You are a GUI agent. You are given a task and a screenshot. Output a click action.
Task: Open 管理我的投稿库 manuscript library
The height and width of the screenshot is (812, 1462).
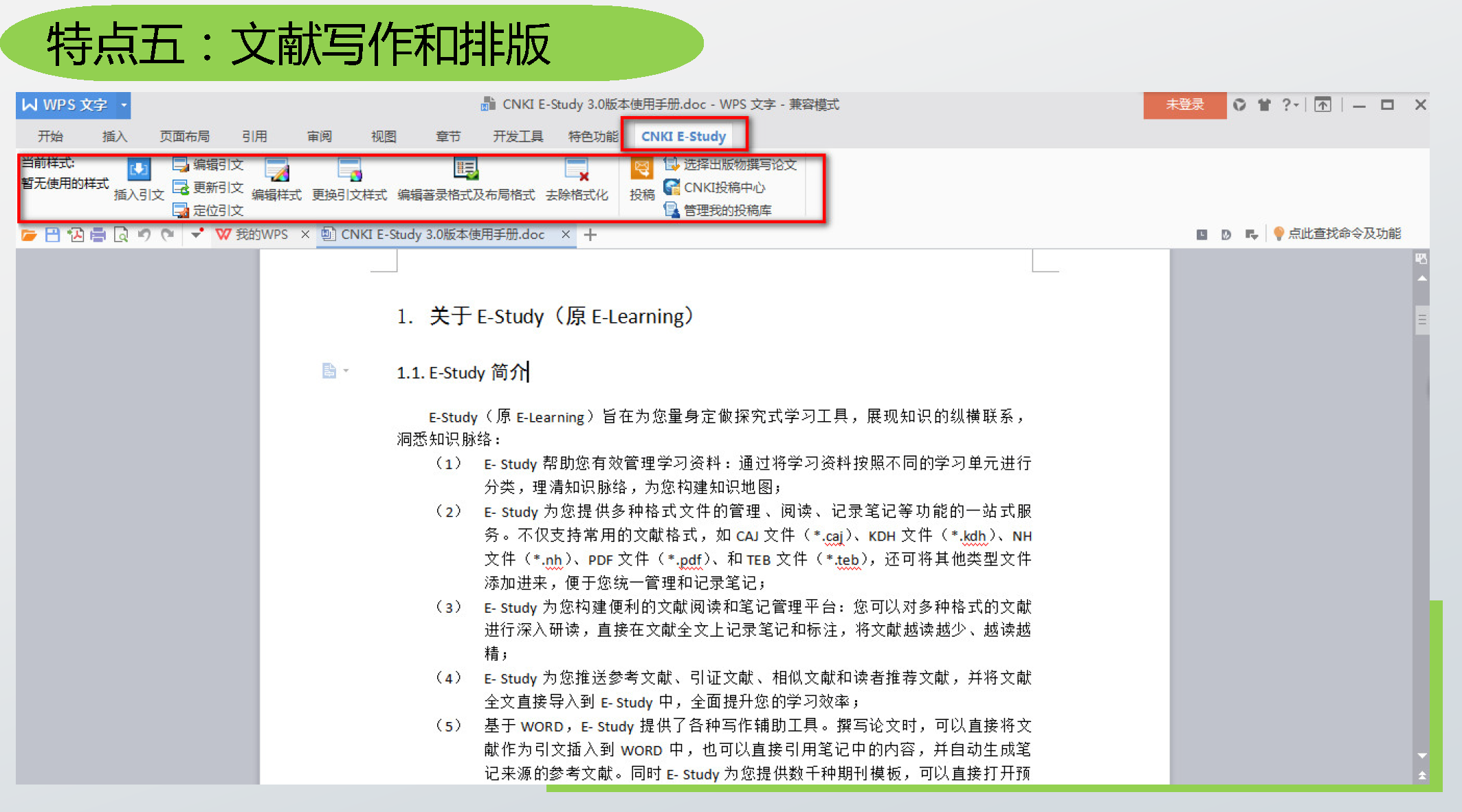tap(718, 210)
